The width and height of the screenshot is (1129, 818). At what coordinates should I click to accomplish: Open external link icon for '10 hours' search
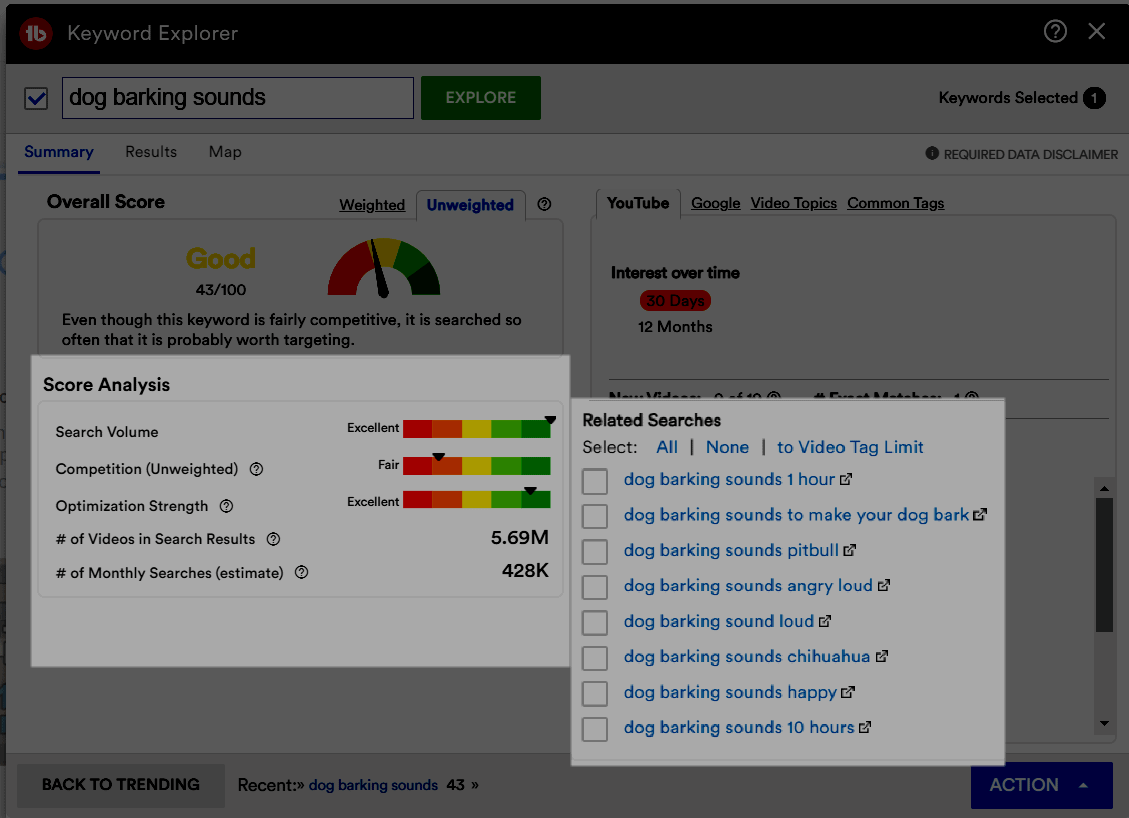(x=865, y=727)
